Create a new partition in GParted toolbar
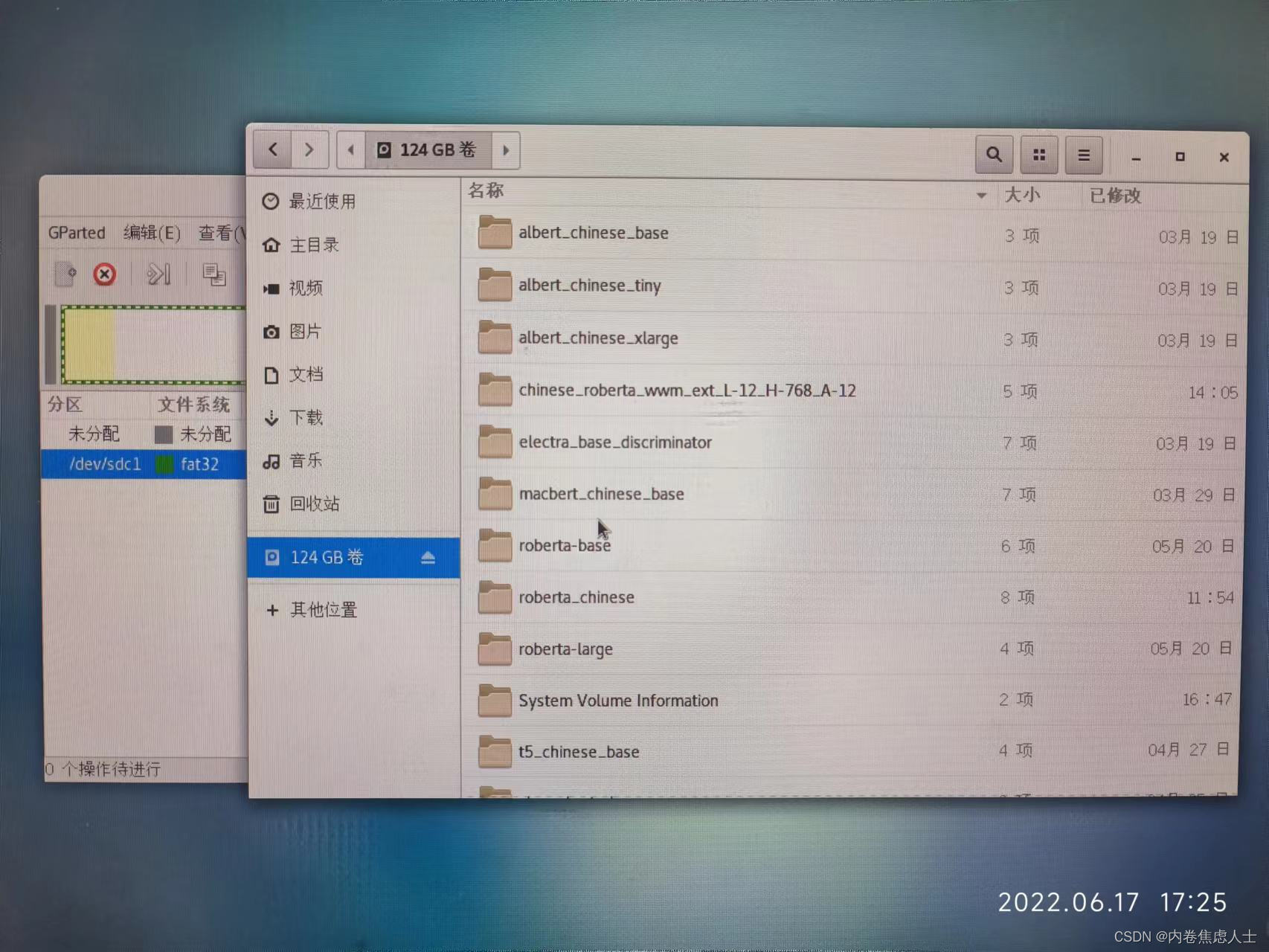 [x=66, y=274]
